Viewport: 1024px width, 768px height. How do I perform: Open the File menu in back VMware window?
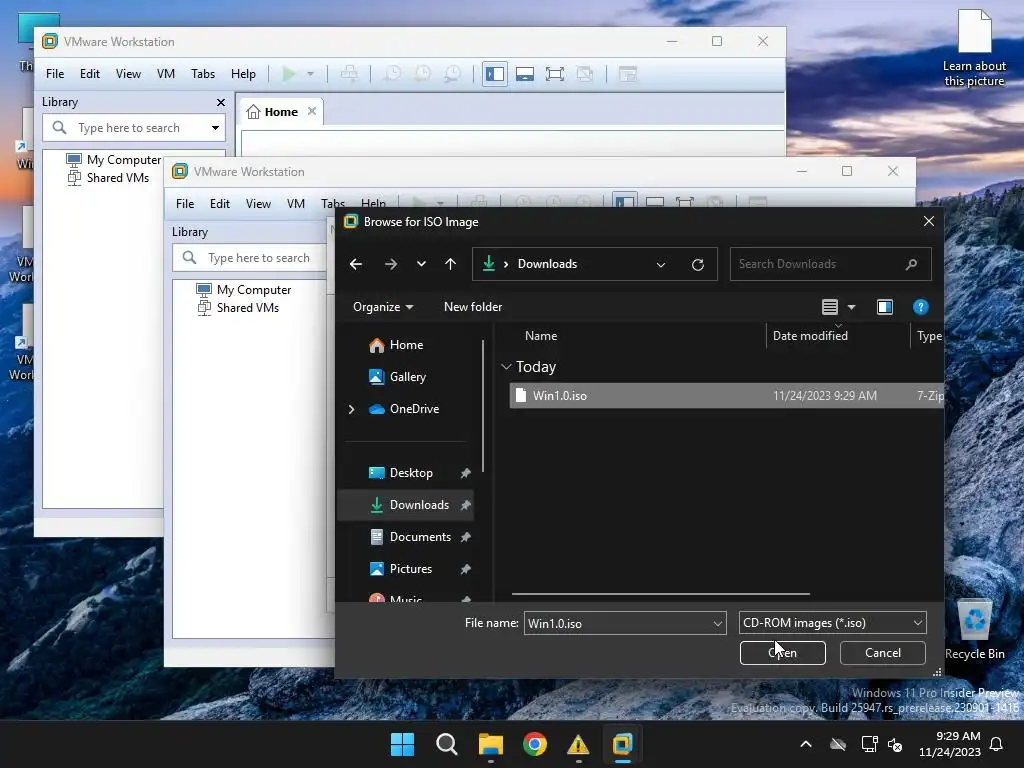click(55, 74)
